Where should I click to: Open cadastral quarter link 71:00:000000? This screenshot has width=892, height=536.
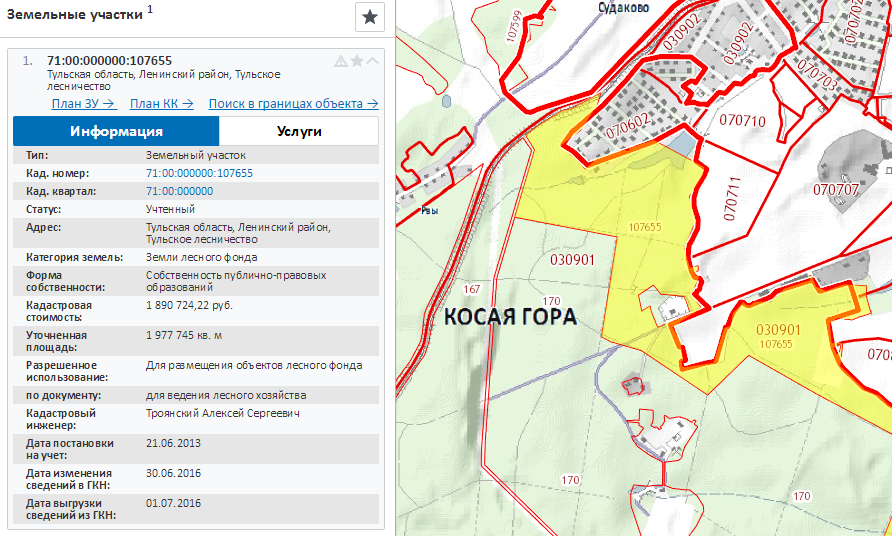[179, 191]
